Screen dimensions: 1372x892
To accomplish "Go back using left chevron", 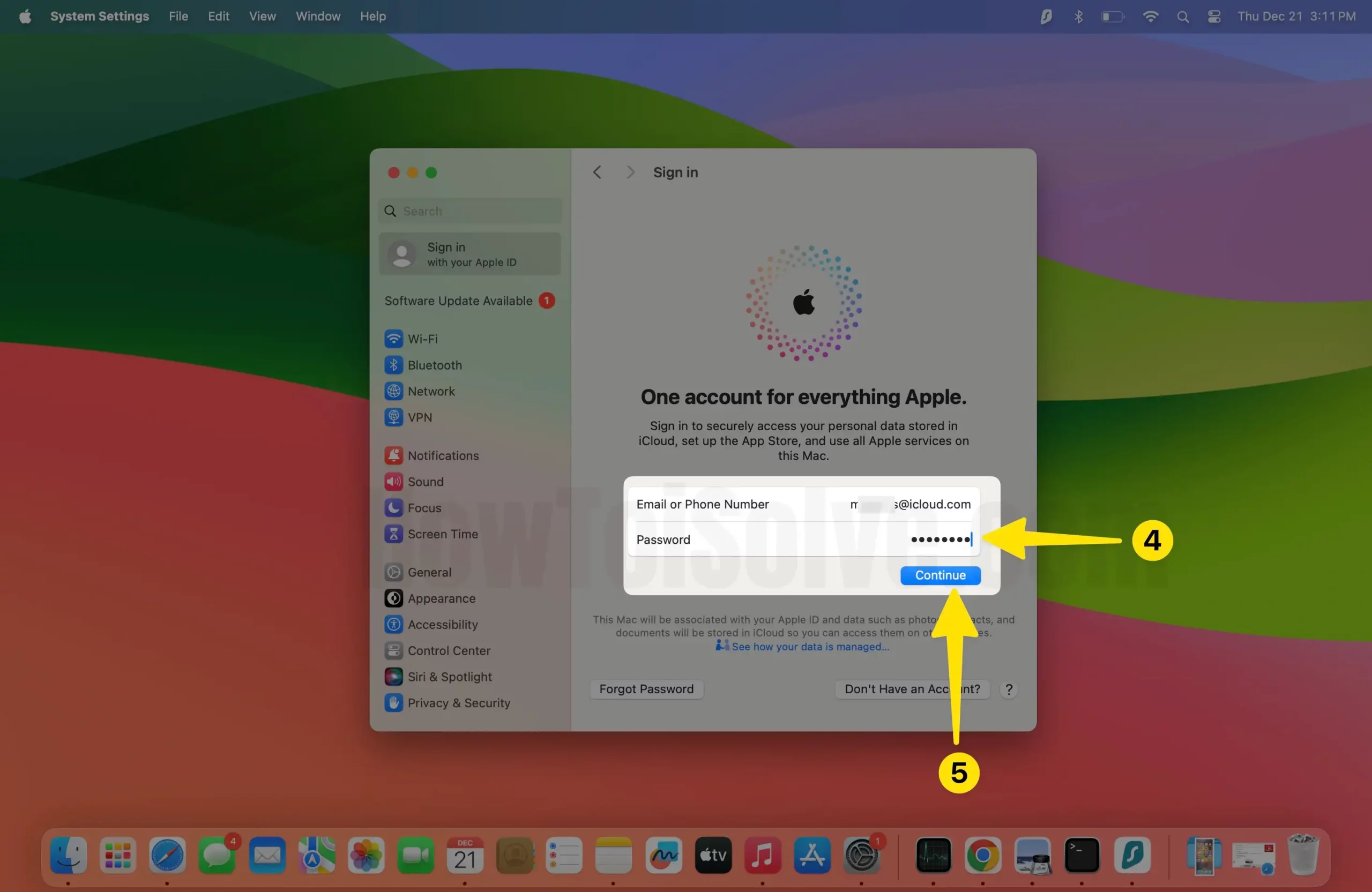I will pos(597,173).
